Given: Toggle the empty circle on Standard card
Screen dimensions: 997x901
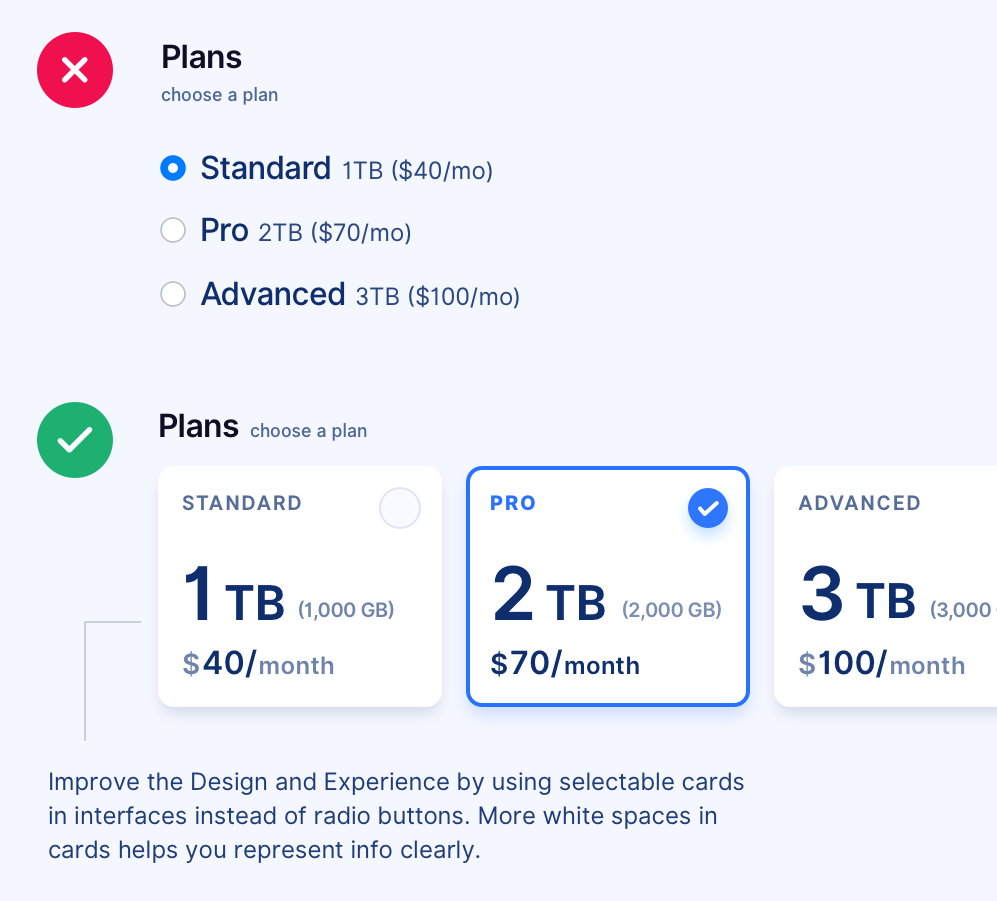Looking at the screenshot, I should point(400,508).
